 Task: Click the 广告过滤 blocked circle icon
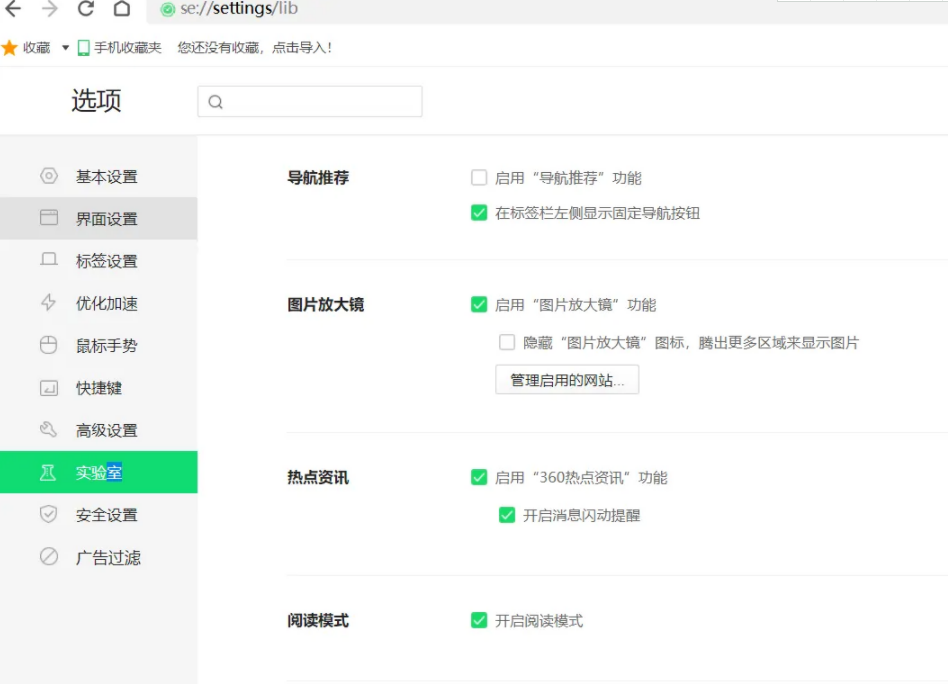[x=48, y=557]
